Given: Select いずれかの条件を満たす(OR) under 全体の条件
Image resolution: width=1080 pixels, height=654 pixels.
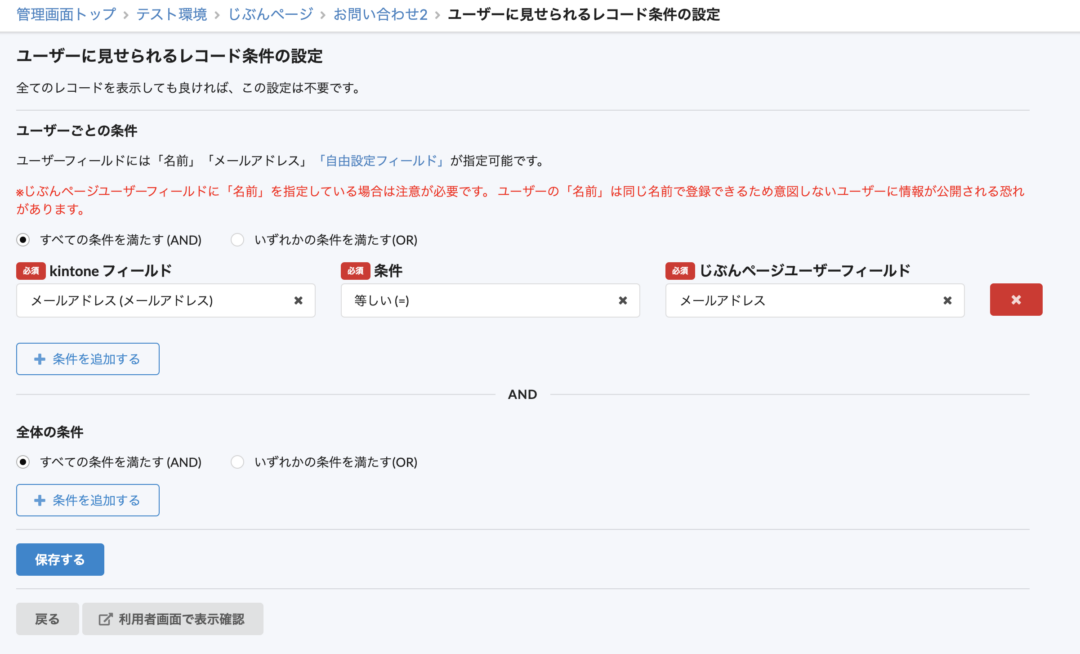Looking at the screenshot, I should click(x=237, y=462).
